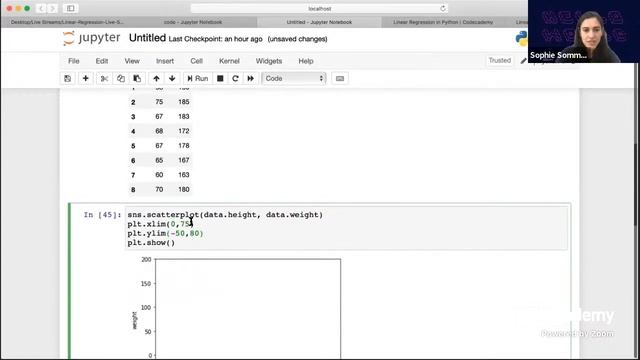Viewport: 640px width, 360px height.
Task: Click row index 3 in the table
Action: [x=133, y=117]
